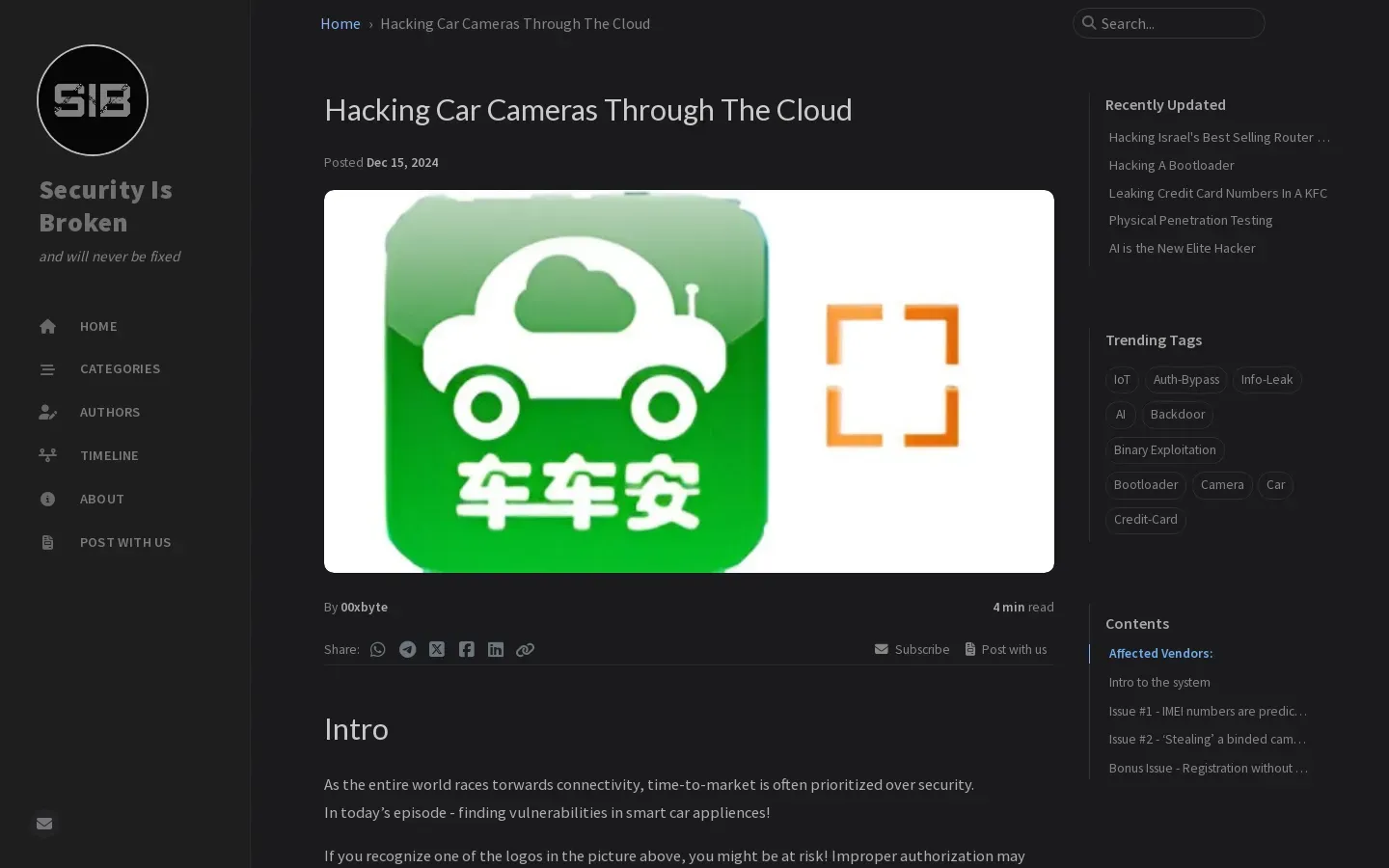This screenshot has height=868, width=1389.
Task: Select the Backdoor trending tag
Action: point(1178,415)
